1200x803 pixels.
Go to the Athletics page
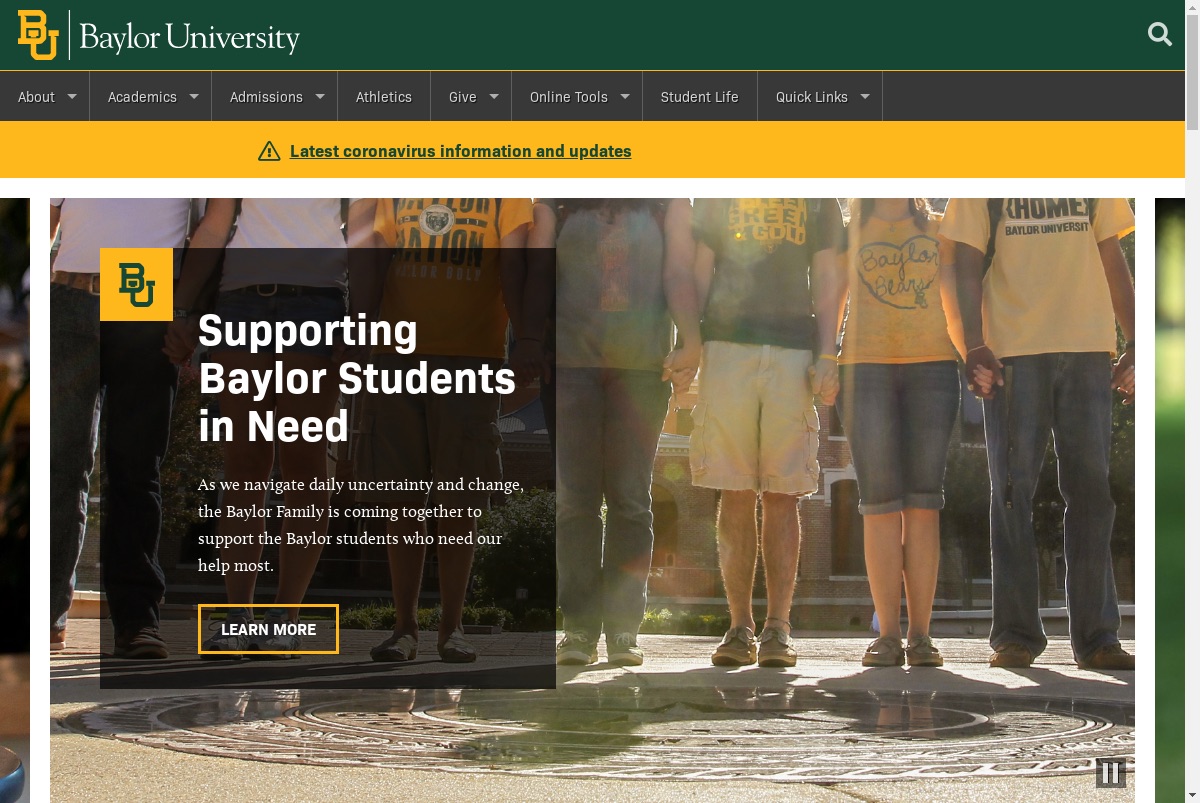[x=384, y=97]
